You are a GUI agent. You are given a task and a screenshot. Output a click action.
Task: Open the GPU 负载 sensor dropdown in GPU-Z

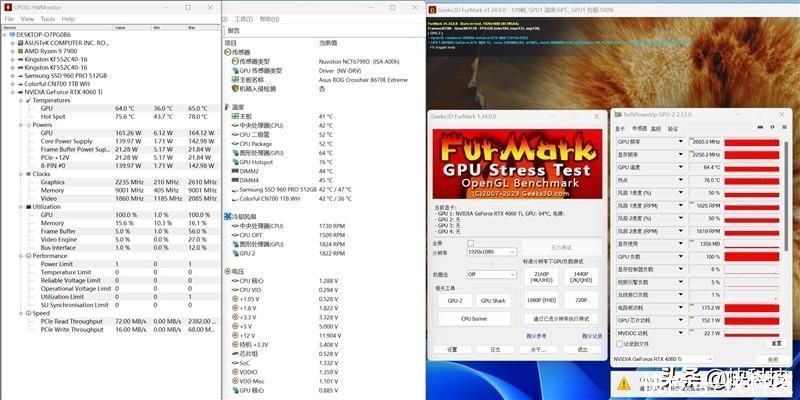pyautogui.click(x=680, y=257)
